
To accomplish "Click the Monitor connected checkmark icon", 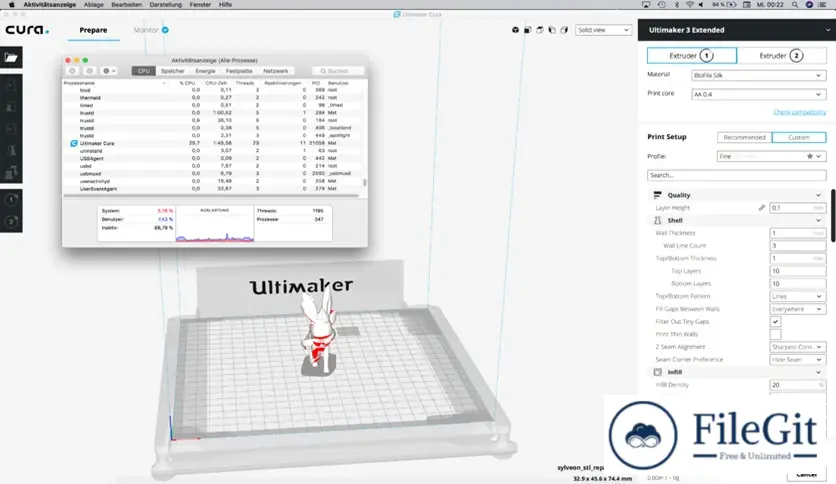I will [x=165, y=30].
